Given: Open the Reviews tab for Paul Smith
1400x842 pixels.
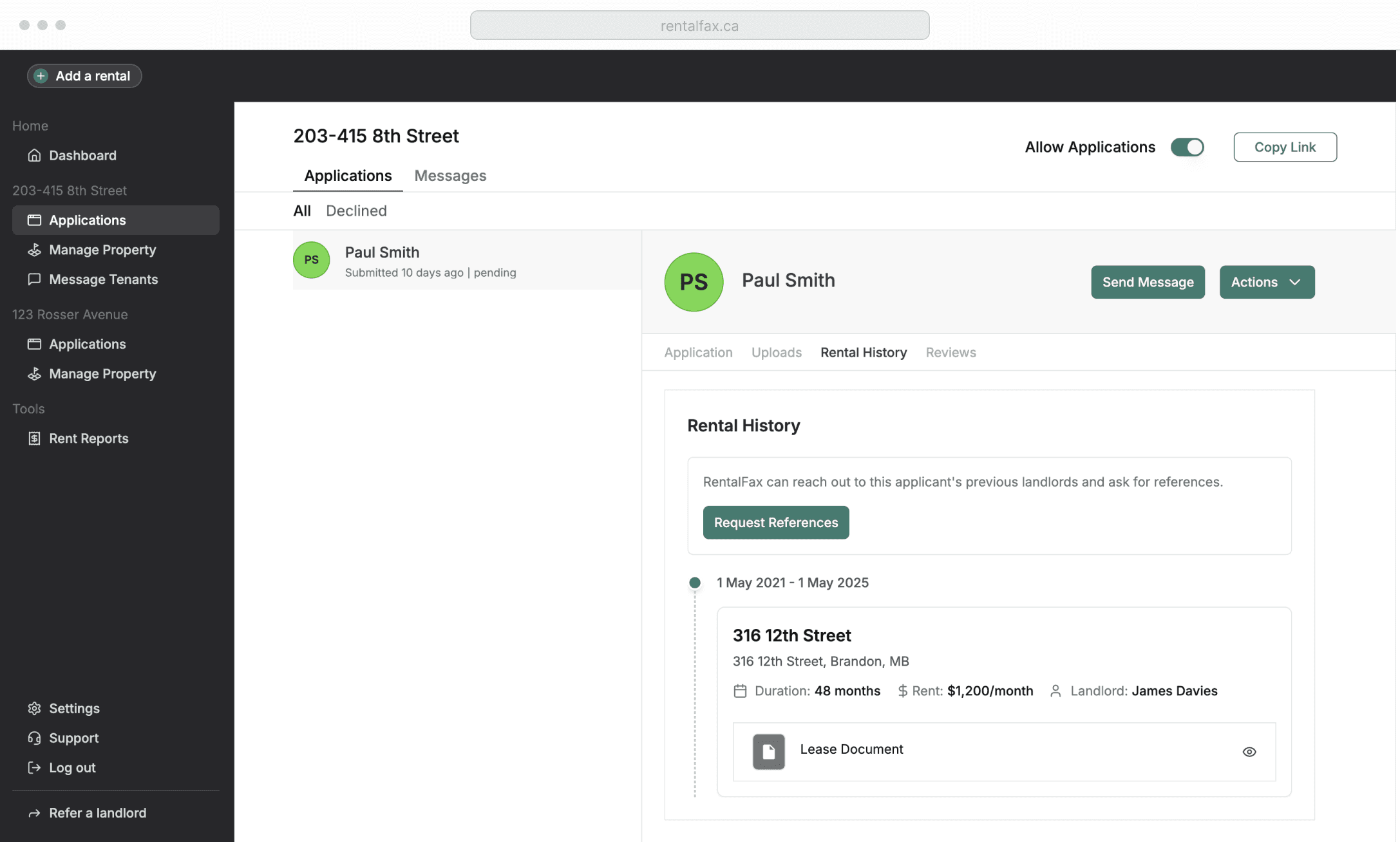Looking at the screenshot, I should click(x=951, y=352).
